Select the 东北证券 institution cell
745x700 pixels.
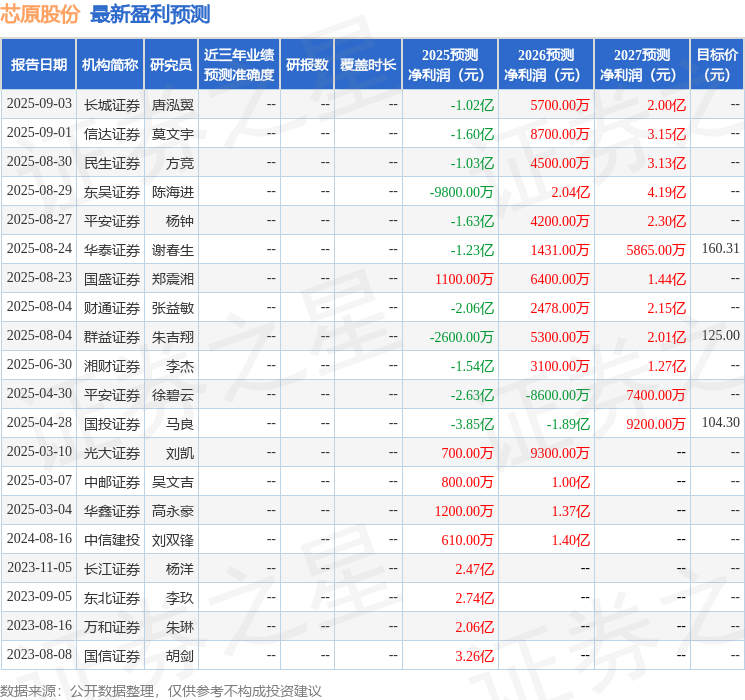pos(112,598)
